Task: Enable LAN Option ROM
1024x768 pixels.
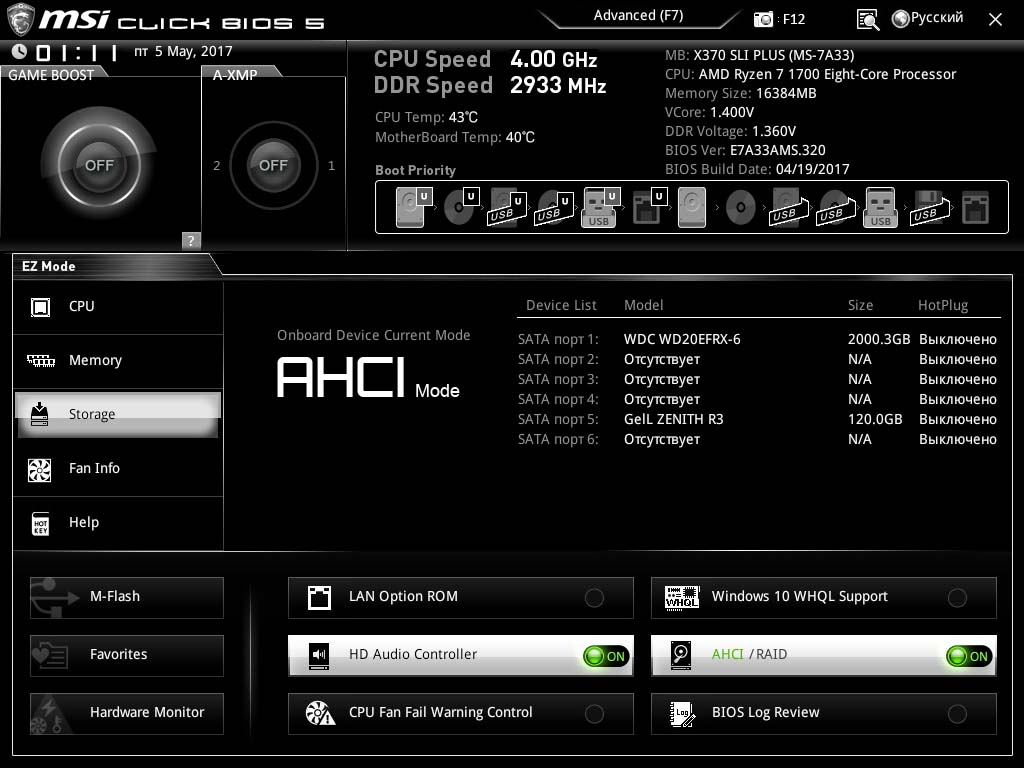Action: [x=460, y=597]
